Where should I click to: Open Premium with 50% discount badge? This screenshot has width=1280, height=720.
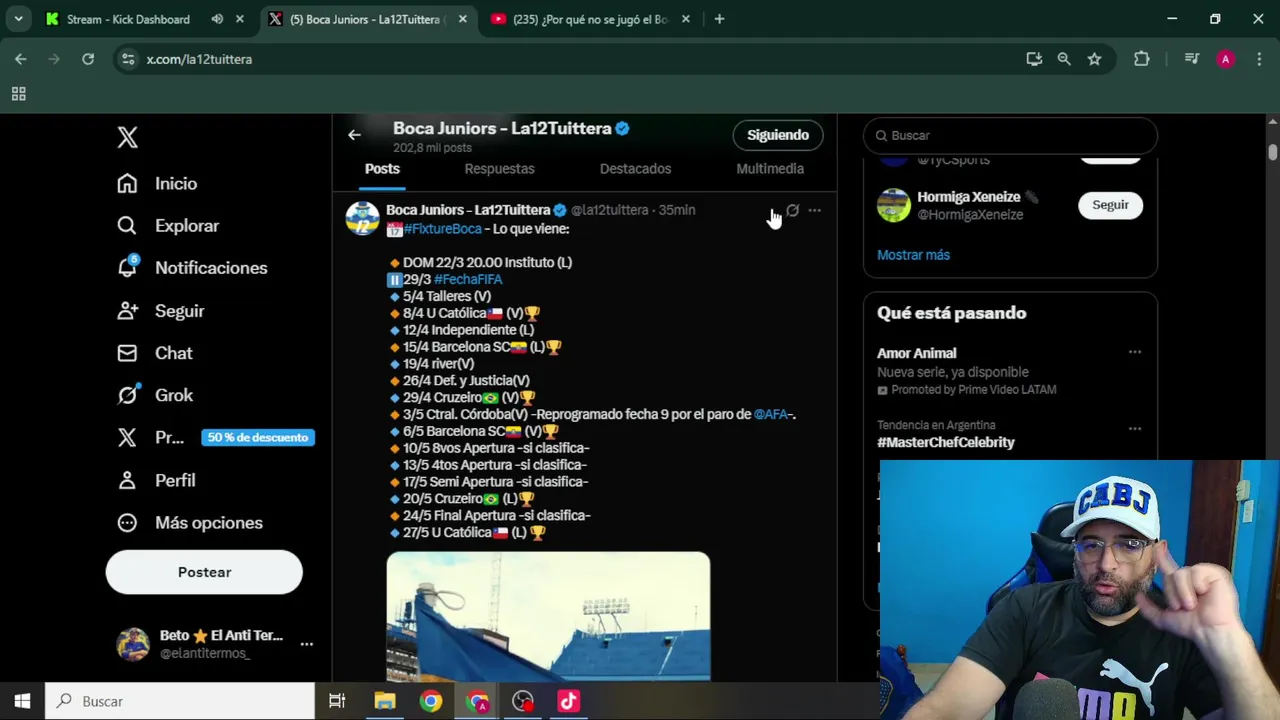(x=215, y=437)
